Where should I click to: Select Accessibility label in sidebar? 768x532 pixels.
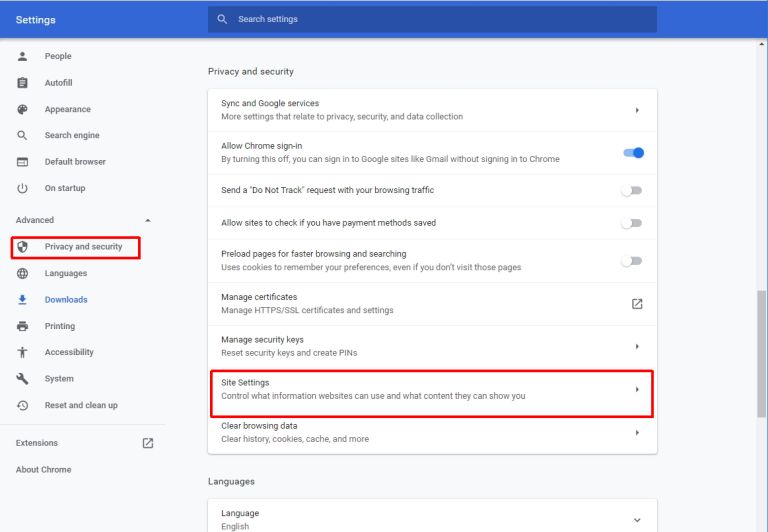(x=69, y=352)
